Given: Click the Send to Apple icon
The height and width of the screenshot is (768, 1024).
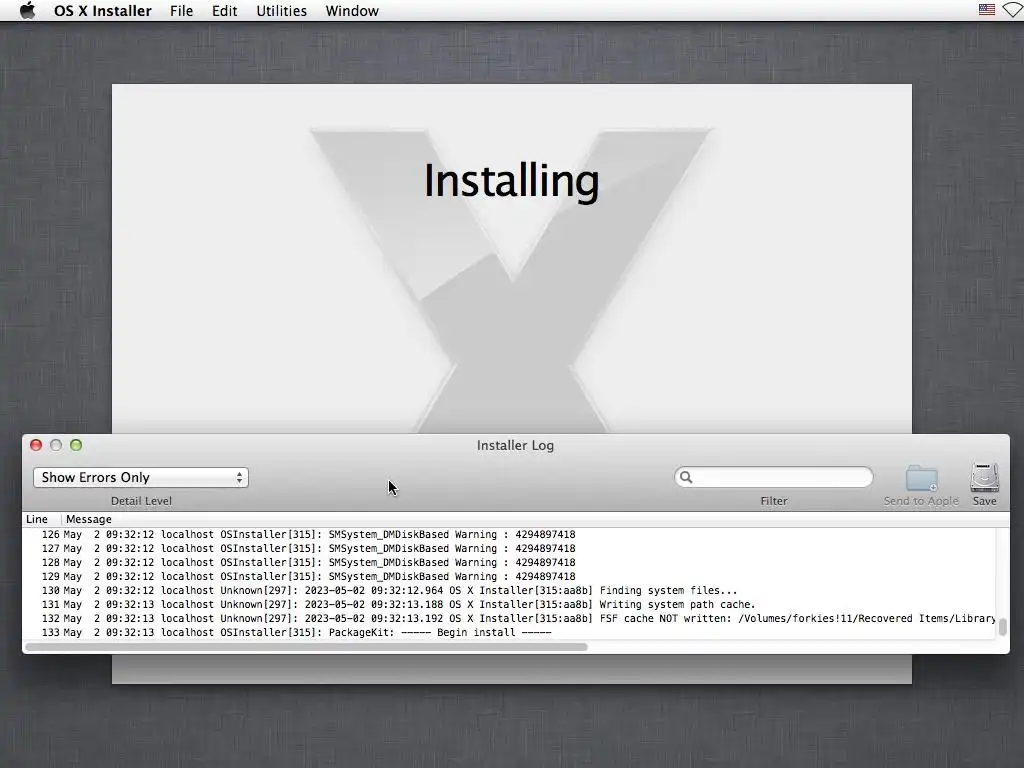Looking at the screenshot, I should click(x=921, y=479).
